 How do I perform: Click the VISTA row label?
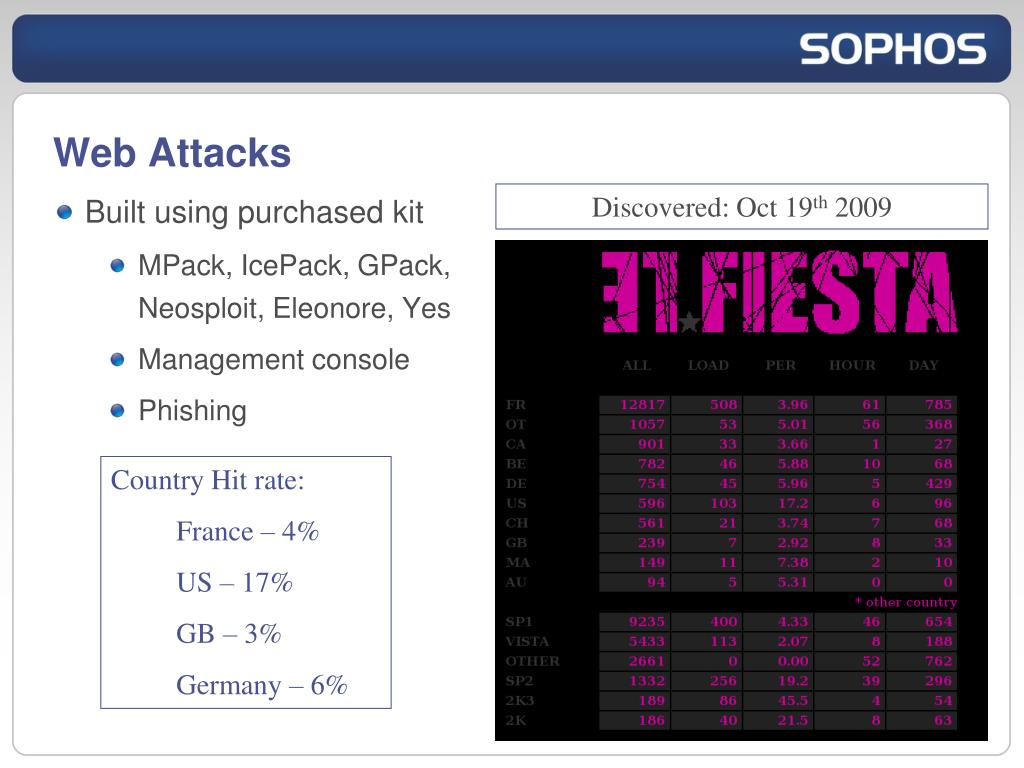527,641
